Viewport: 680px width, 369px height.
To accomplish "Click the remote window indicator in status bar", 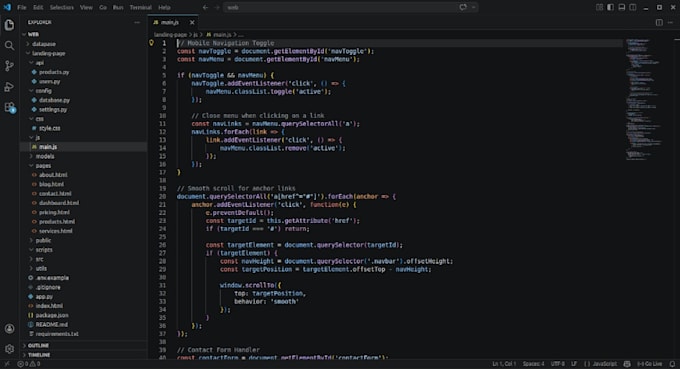I will click(6, 364).
